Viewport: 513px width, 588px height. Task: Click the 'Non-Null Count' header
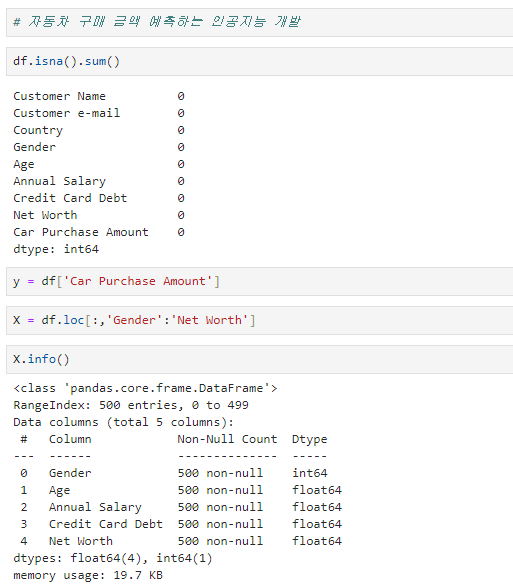tap(227, 439)
